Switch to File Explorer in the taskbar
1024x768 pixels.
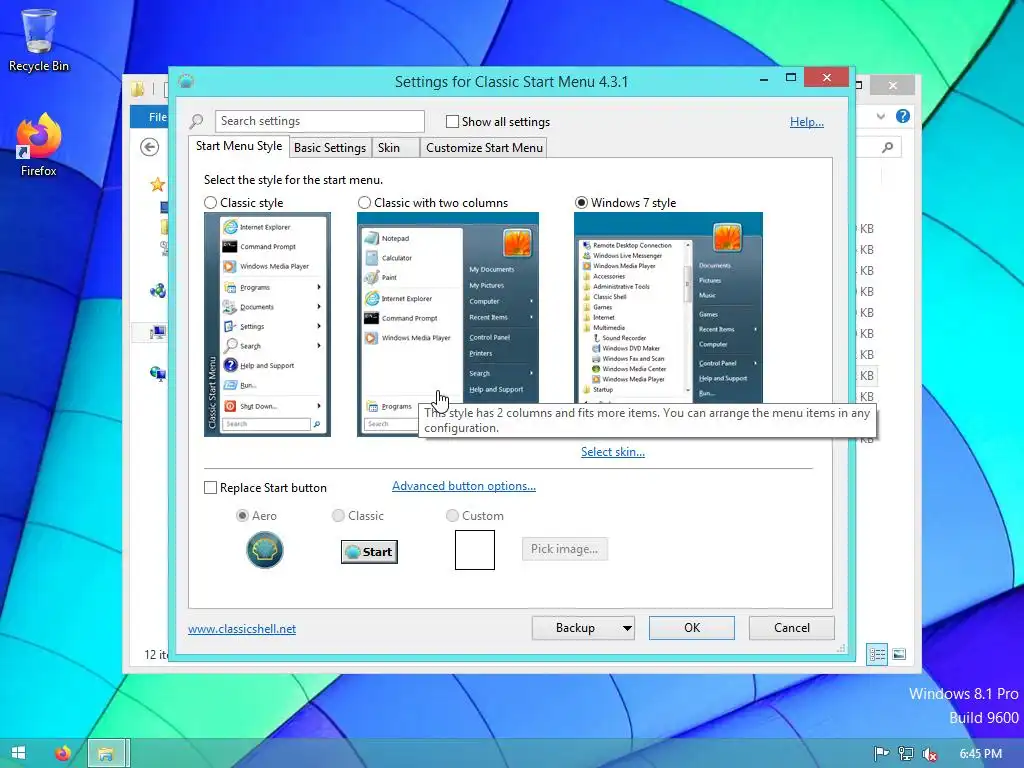[105, 754]
